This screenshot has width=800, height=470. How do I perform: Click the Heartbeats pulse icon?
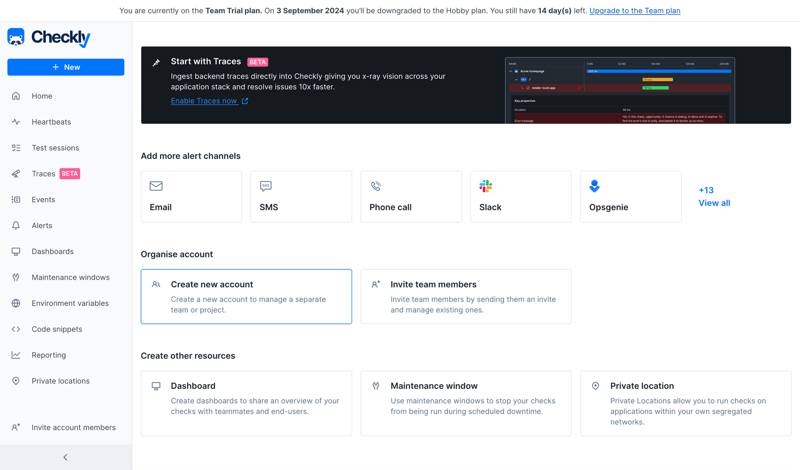tap(16, 122)
